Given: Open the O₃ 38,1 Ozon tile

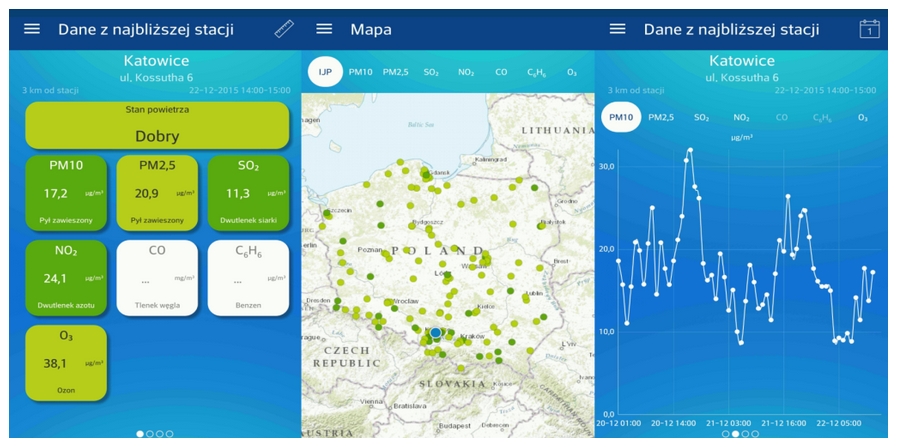Looking at the screenshot, I should 66,363.
